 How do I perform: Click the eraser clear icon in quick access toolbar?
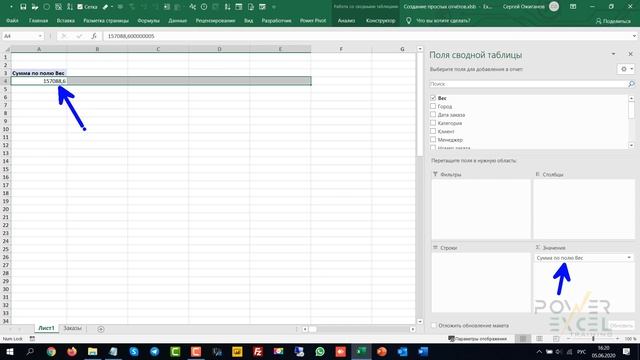point(105,7)
